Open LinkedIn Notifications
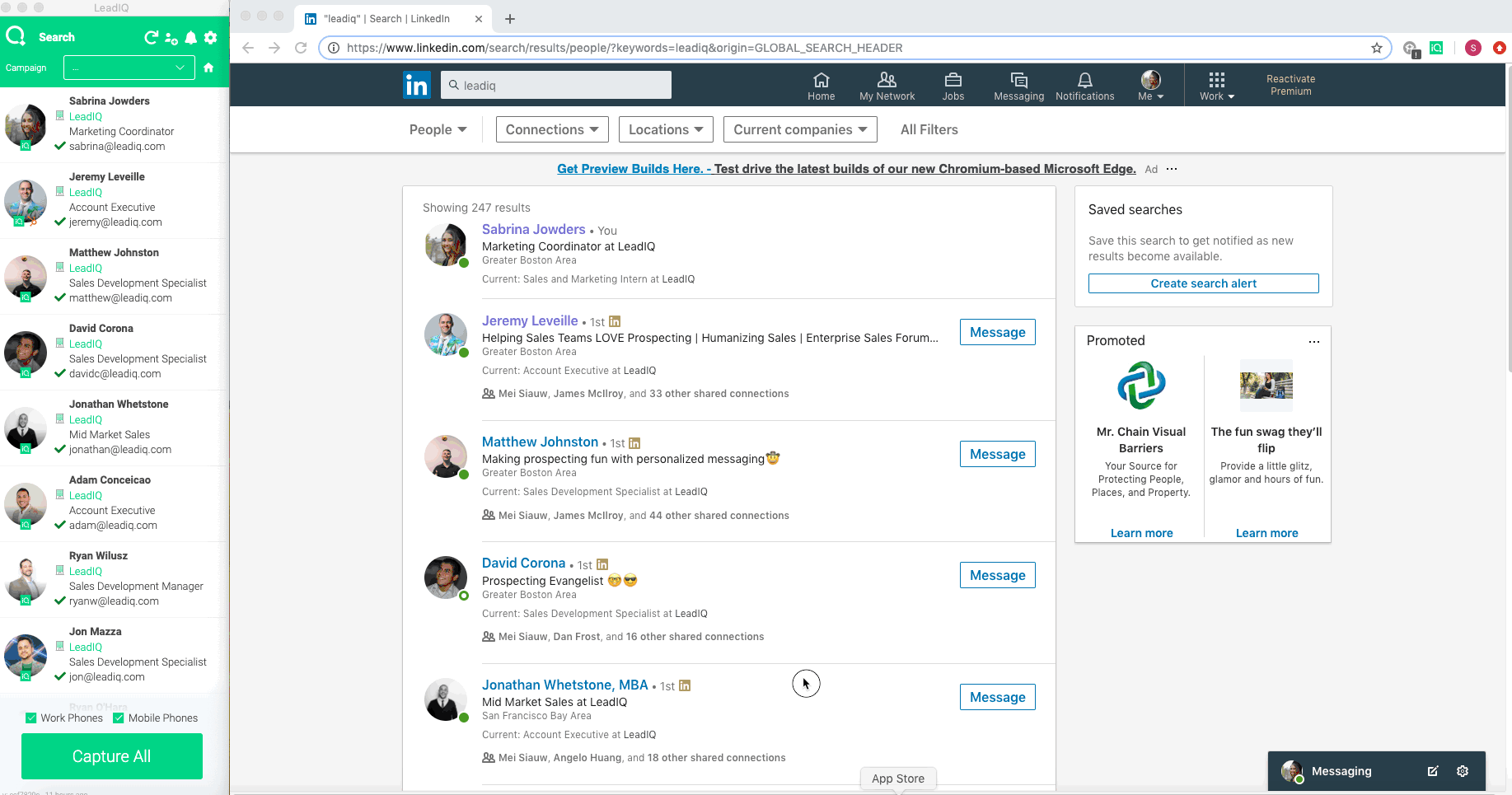 coord(1085,86)
